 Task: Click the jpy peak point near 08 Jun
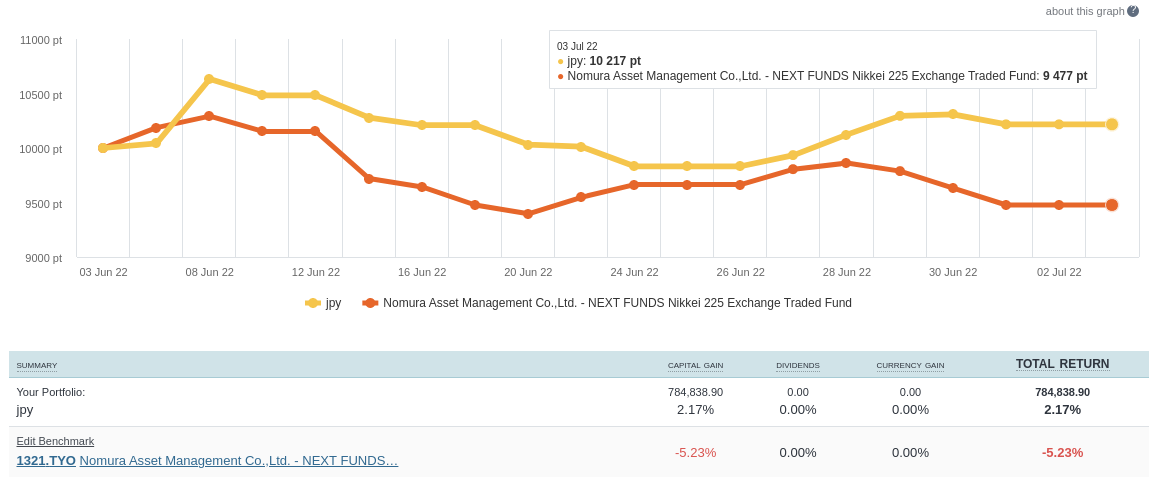tap(209, 79)
